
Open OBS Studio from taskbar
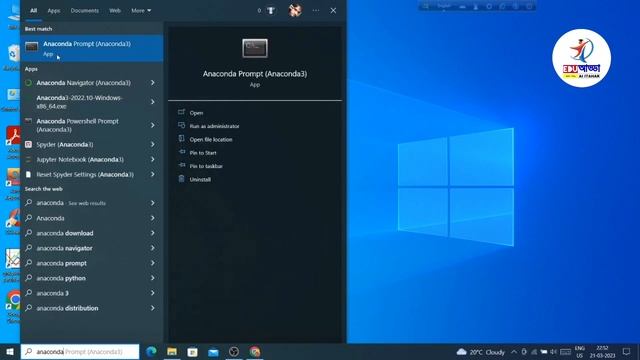click(234, 351)
